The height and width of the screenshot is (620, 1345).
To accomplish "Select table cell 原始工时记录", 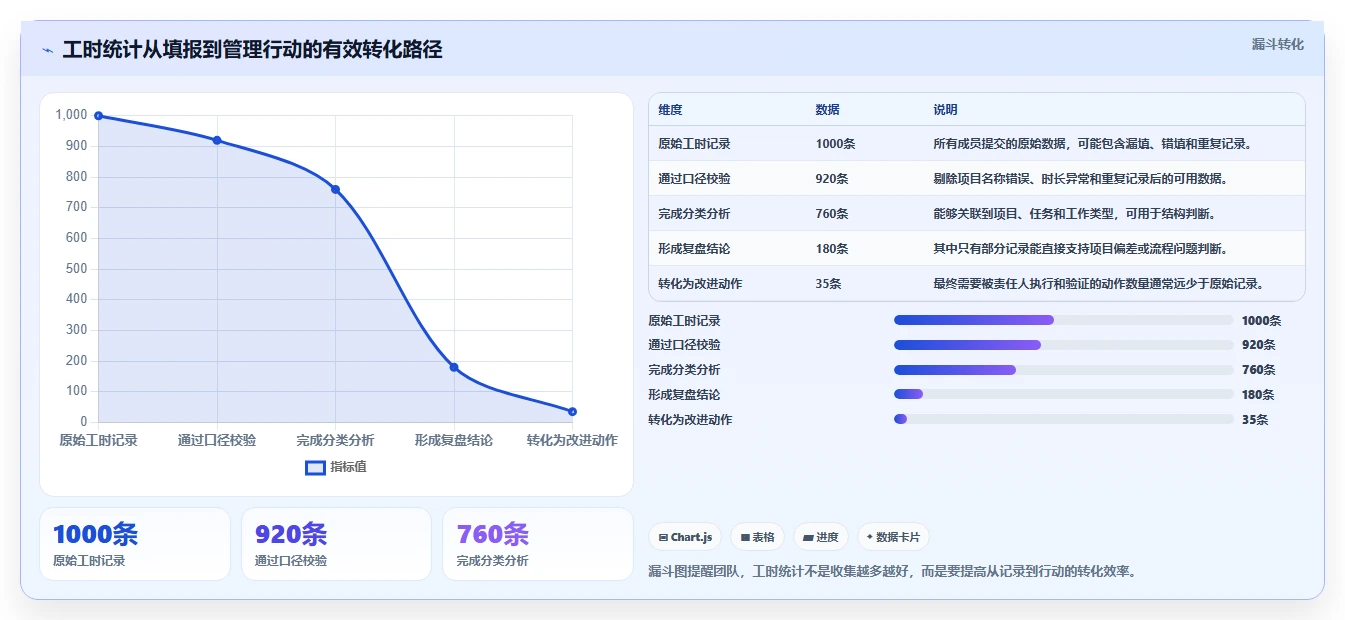I will (694, 144).
